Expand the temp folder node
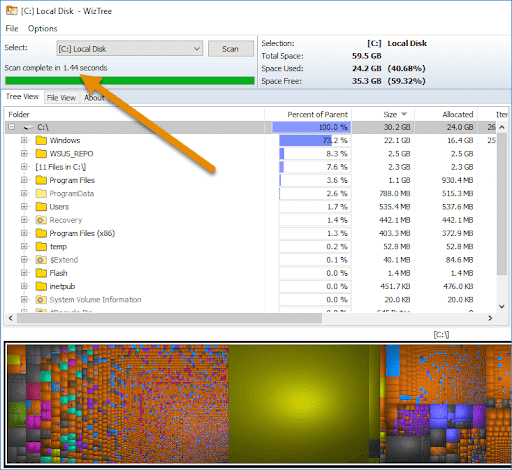Image resolution: width=512 pixels, height=470 pixels. click(x=24, y=247)
